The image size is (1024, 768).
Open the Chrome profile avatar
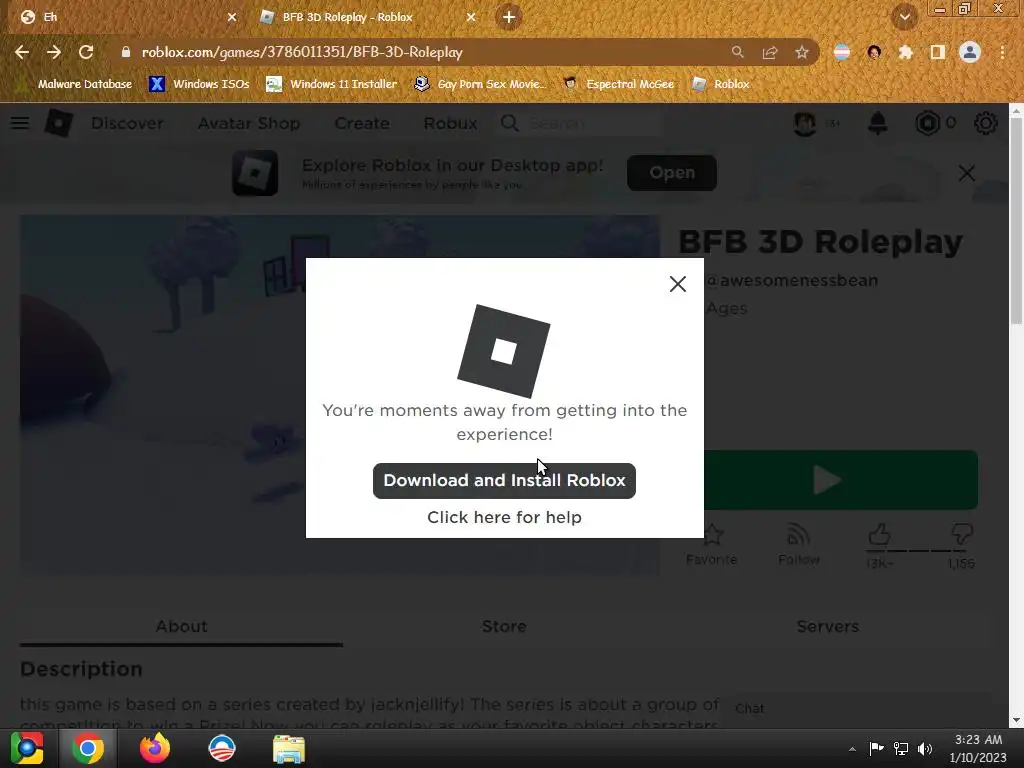pyautogui.click(x=970, y=52)
